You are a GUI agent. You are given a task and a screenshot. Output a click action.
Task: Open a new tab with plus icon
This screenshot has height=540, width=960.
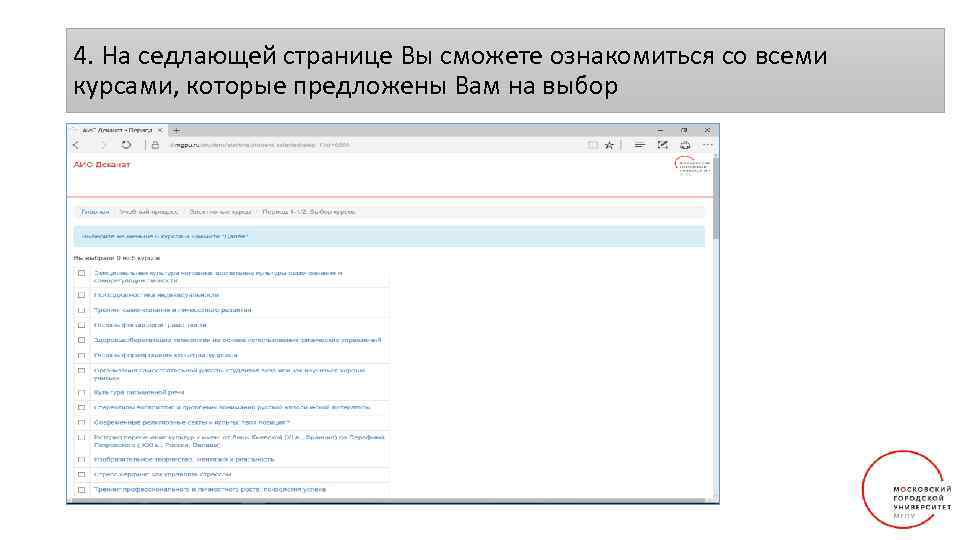click(x=176, y=130)
